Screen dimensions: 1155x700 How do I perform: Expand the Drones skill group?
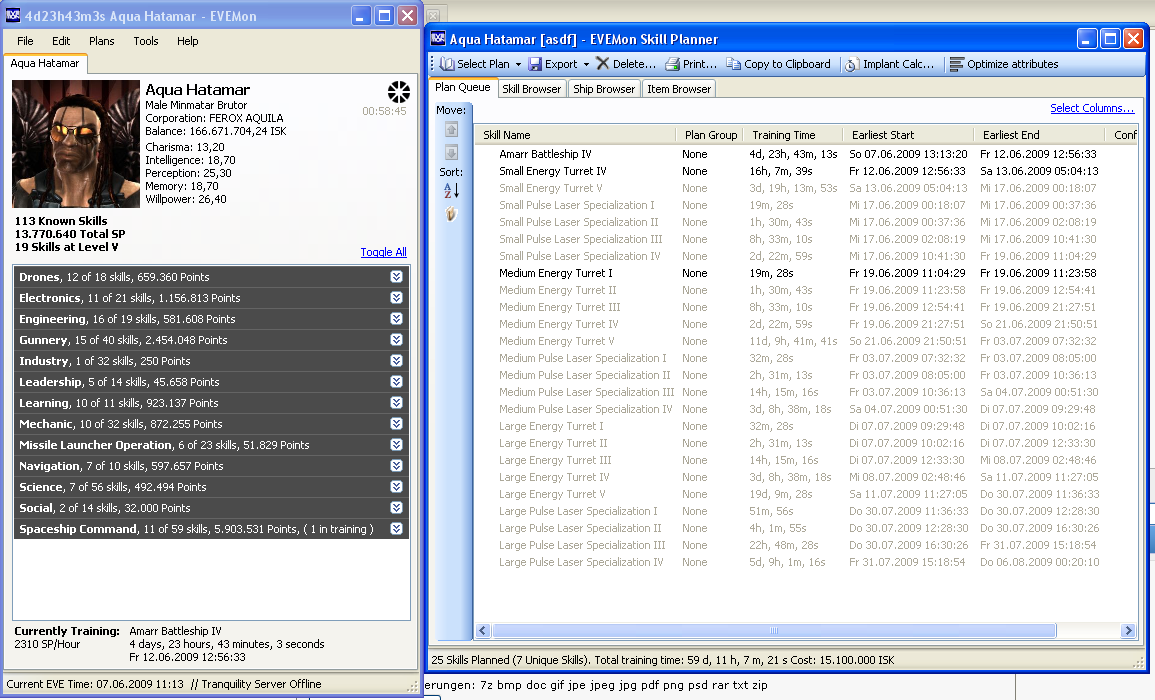(x=396, y=277)
